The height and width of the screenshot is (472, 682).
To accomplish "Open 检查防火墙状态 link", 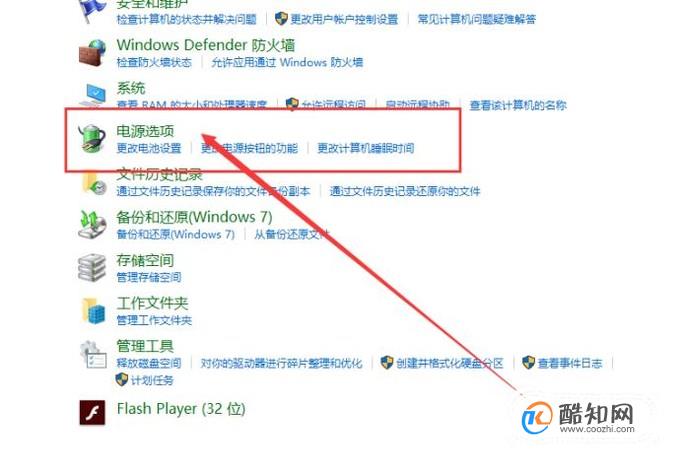I will click(154, 62).
